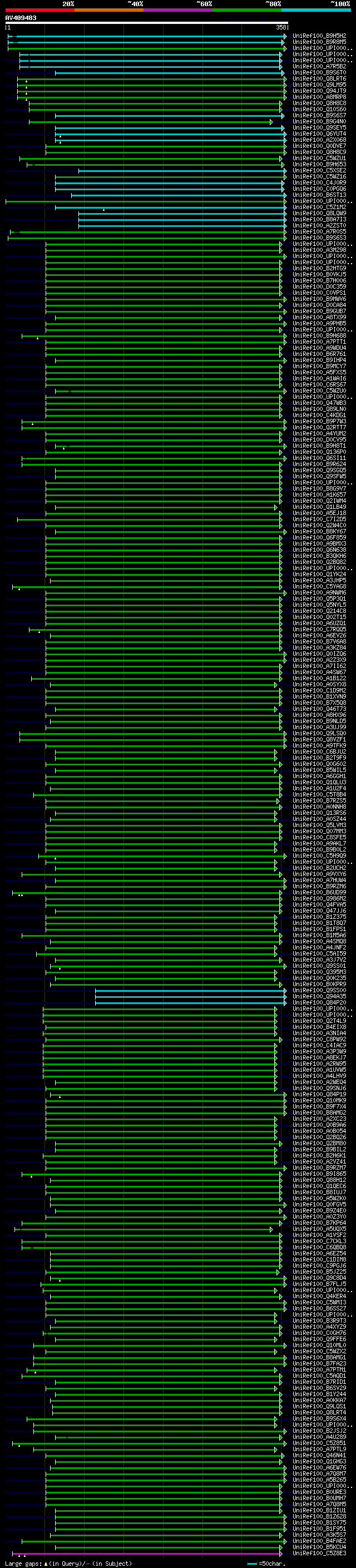
Task: Select the UniRef100_Q8LQW9 label
Action: 319,214
